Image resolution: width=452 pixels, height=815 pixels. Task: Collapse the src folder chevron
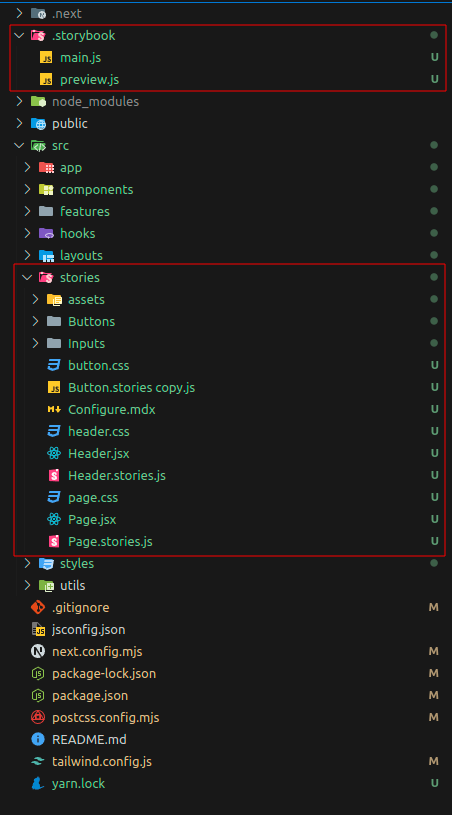pyautogui.click(x=19, y=146)
